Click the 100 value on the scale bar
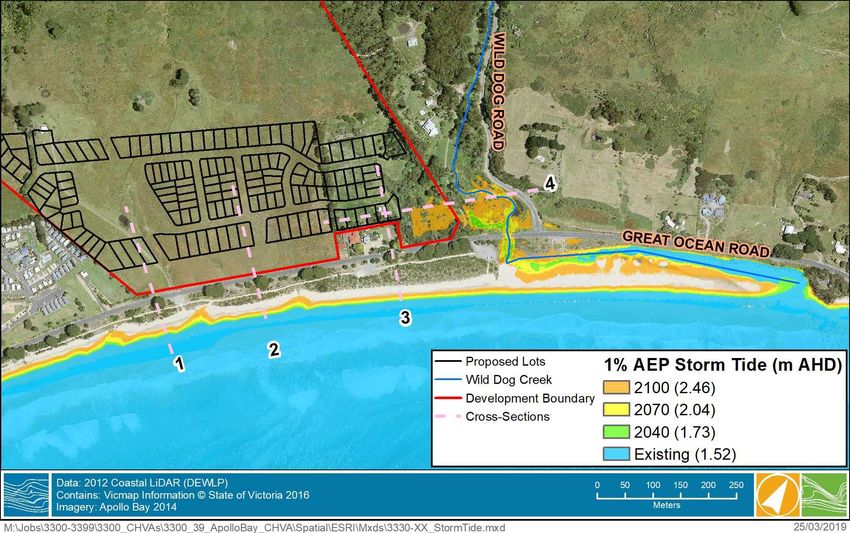This screenshot has height=533, width=850. (653, 485)
